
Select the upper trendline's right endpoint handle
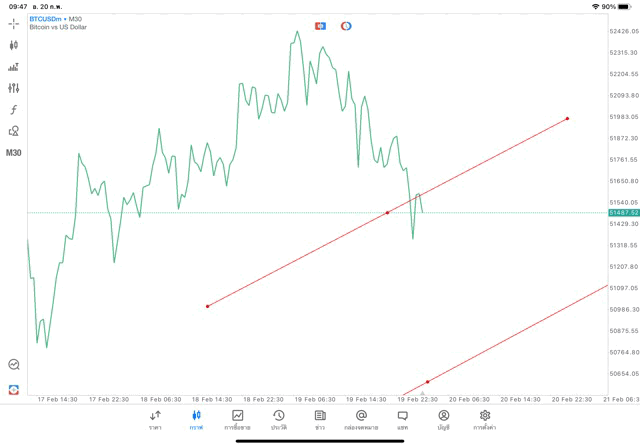567,118
